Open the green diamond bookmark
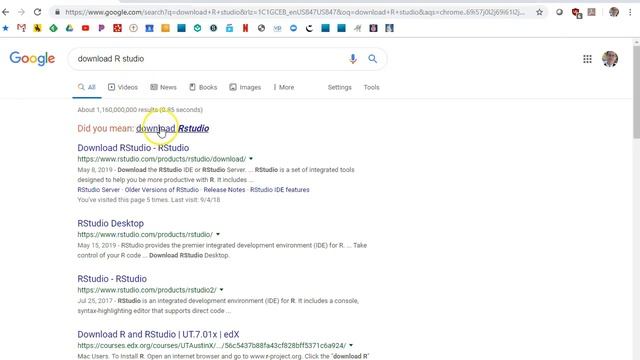640x360 pixels. click(53, 28)
